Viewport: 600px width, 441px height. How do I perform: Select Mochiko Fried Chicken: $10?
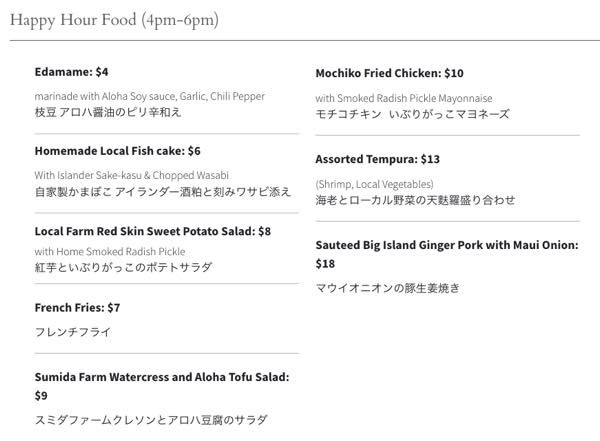coord(389,73)
